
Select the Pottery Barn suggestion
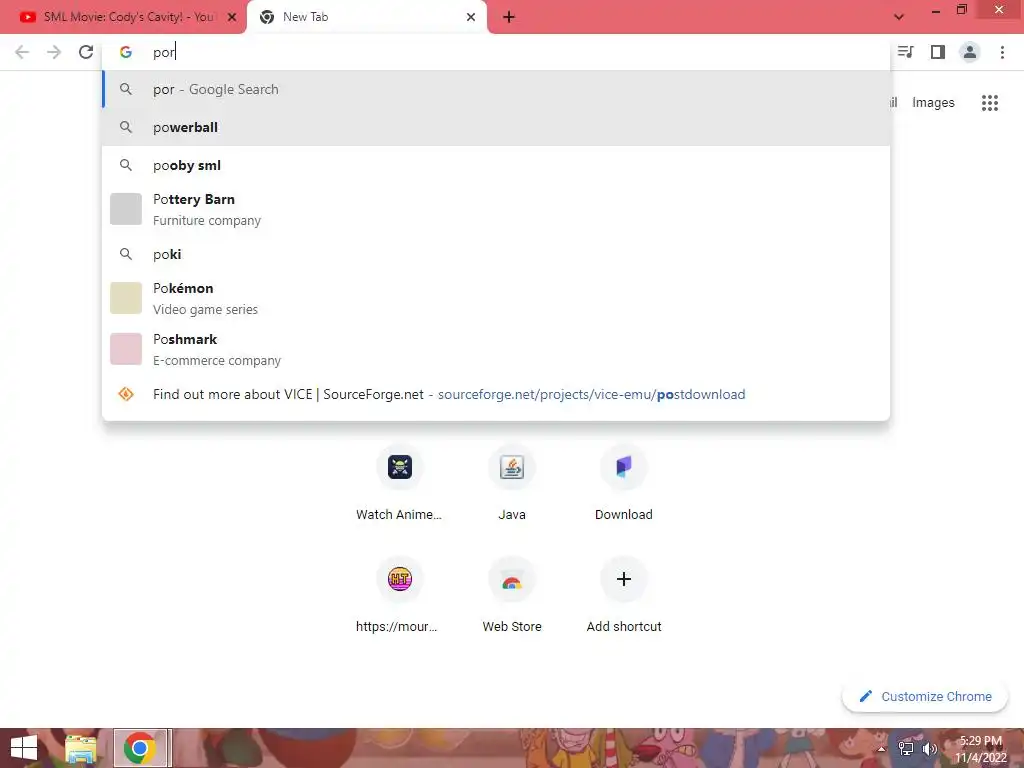click(496, 210)
